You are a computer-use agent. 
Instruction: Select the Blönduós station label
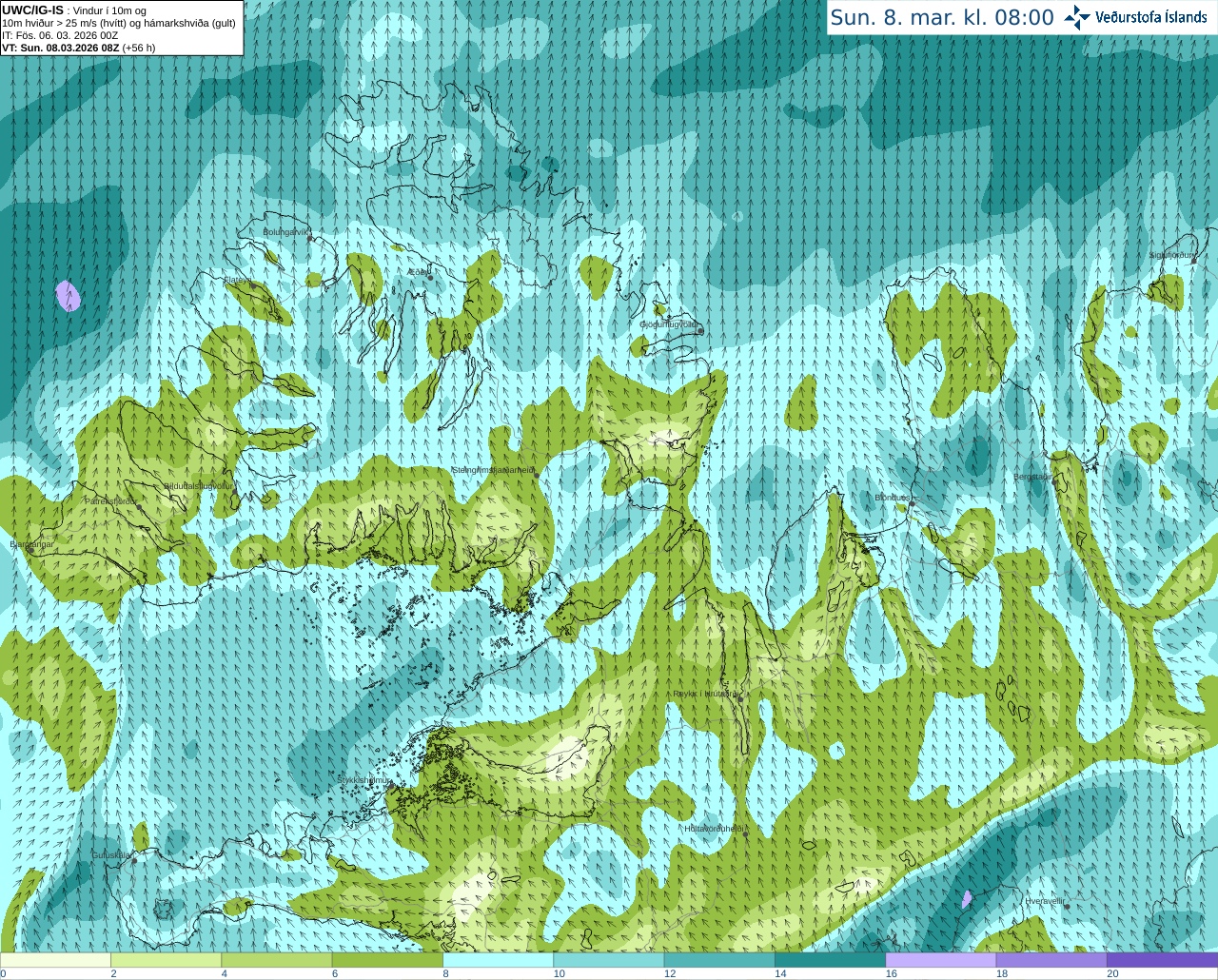[x=892, y=498]
